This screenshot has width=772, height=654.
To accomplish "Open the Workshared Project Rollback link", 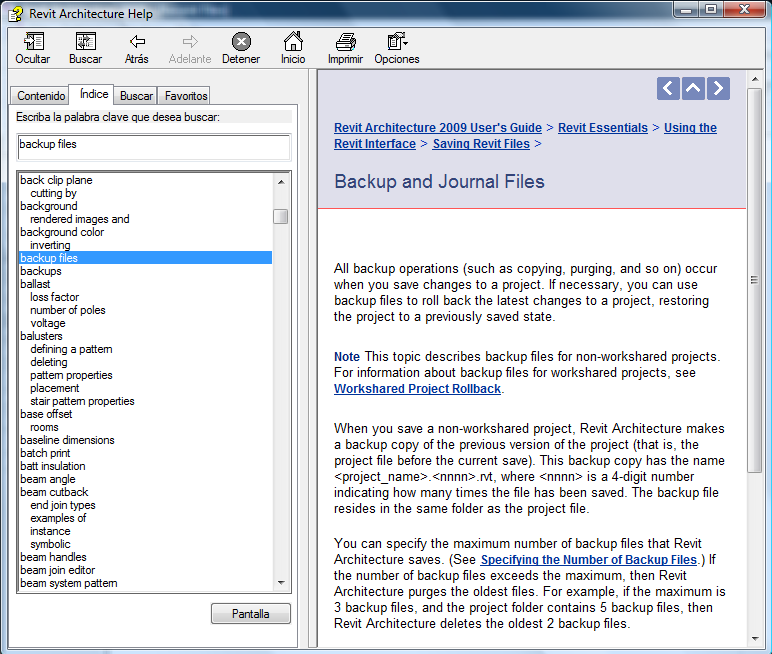I will click(x=418, y=389).
